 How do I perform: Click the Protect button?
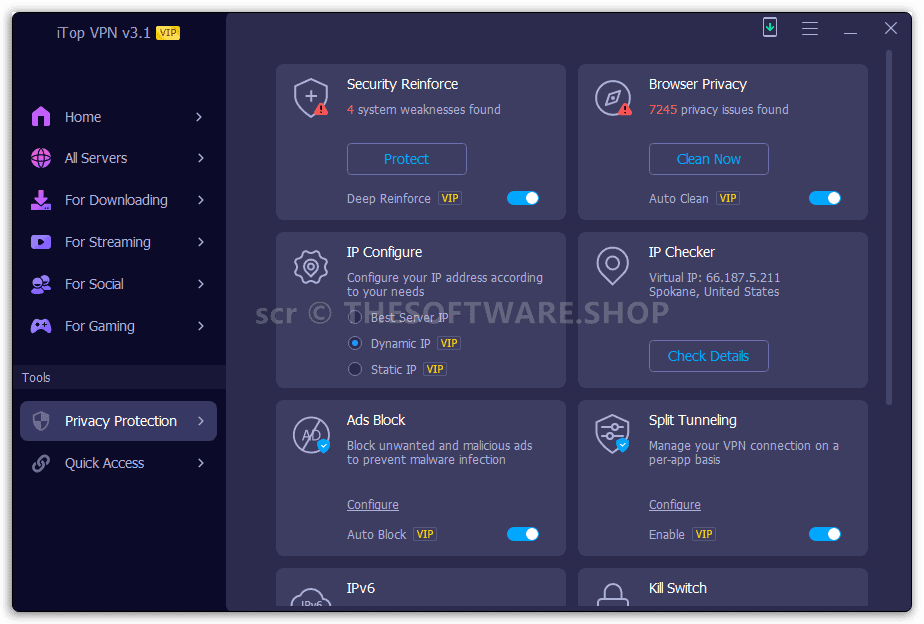[x=407, y=159]
